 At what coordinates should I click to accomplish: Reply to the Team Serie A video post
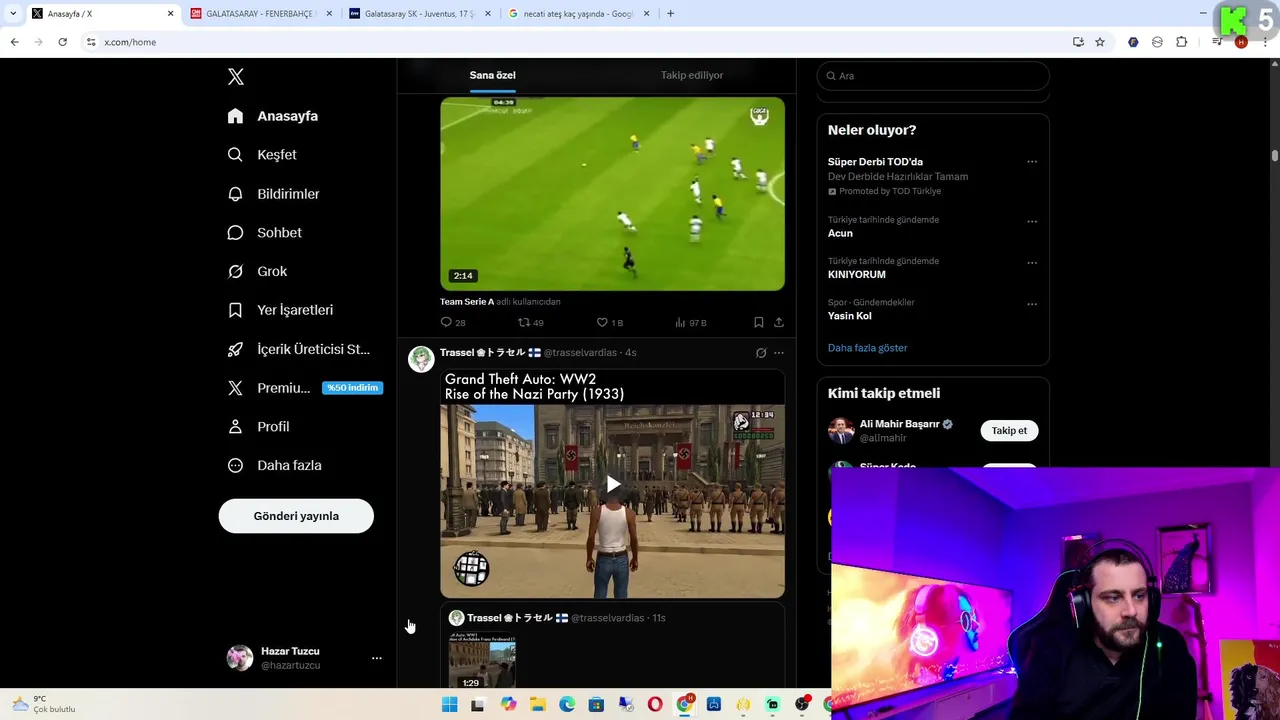453,323
